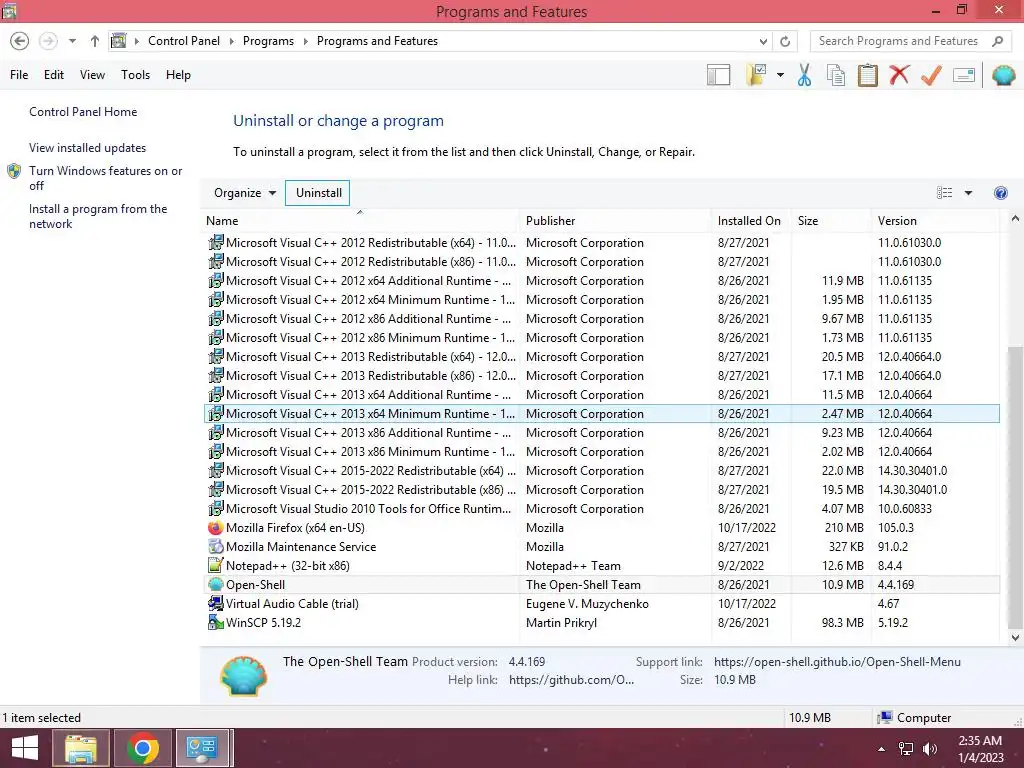Image resolution: width=1024 pixels, height=768 pixels.
Task: Click the Open-Shell settings shell icon
Action: tap(1003, 75)
